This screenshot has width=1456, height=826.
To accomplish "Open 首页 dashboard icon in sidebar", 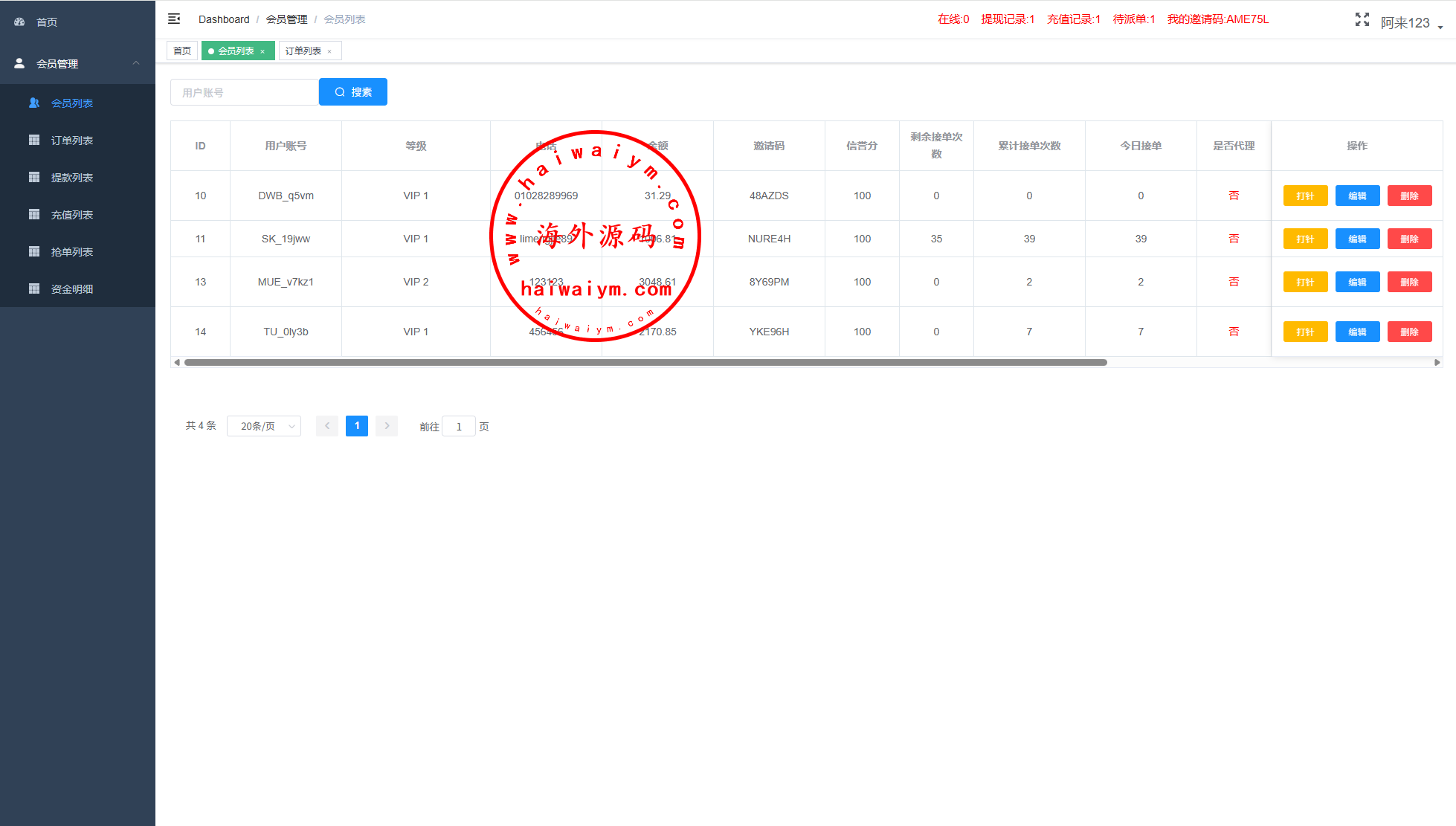I will click(x=20, y=22).
